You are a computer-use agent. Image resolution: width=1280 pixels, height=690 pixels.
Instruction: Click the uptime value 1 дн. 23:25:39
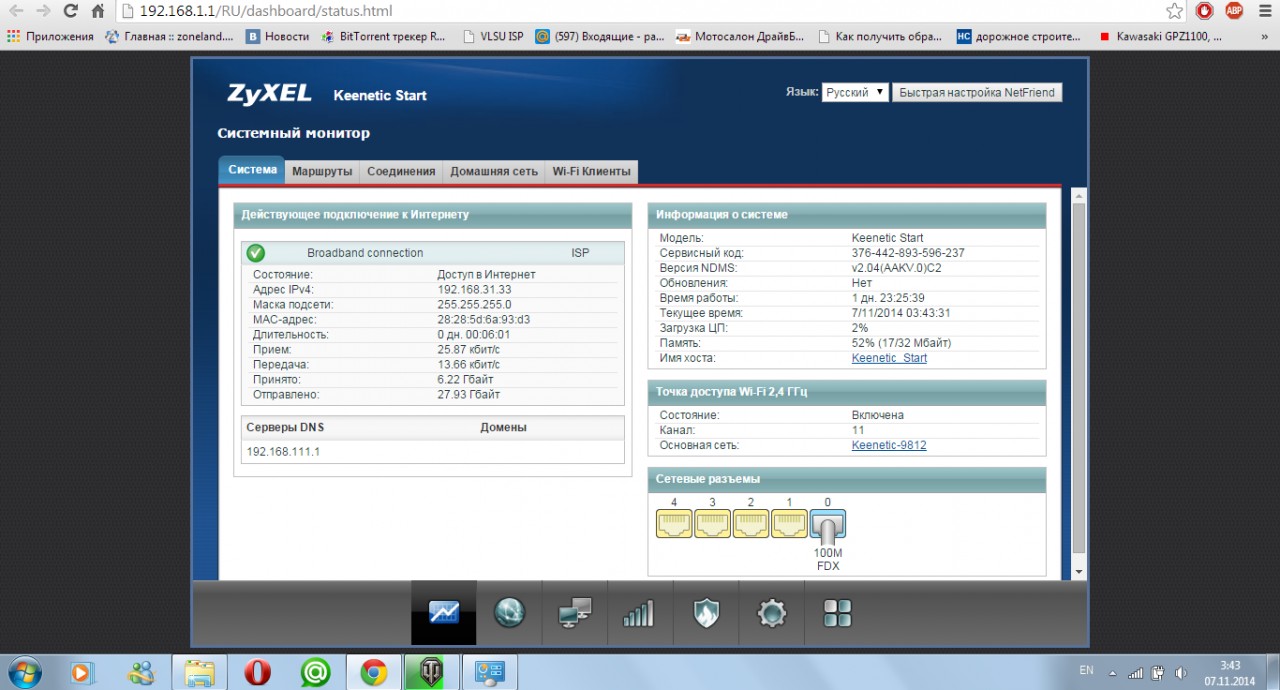click(888, 298)
